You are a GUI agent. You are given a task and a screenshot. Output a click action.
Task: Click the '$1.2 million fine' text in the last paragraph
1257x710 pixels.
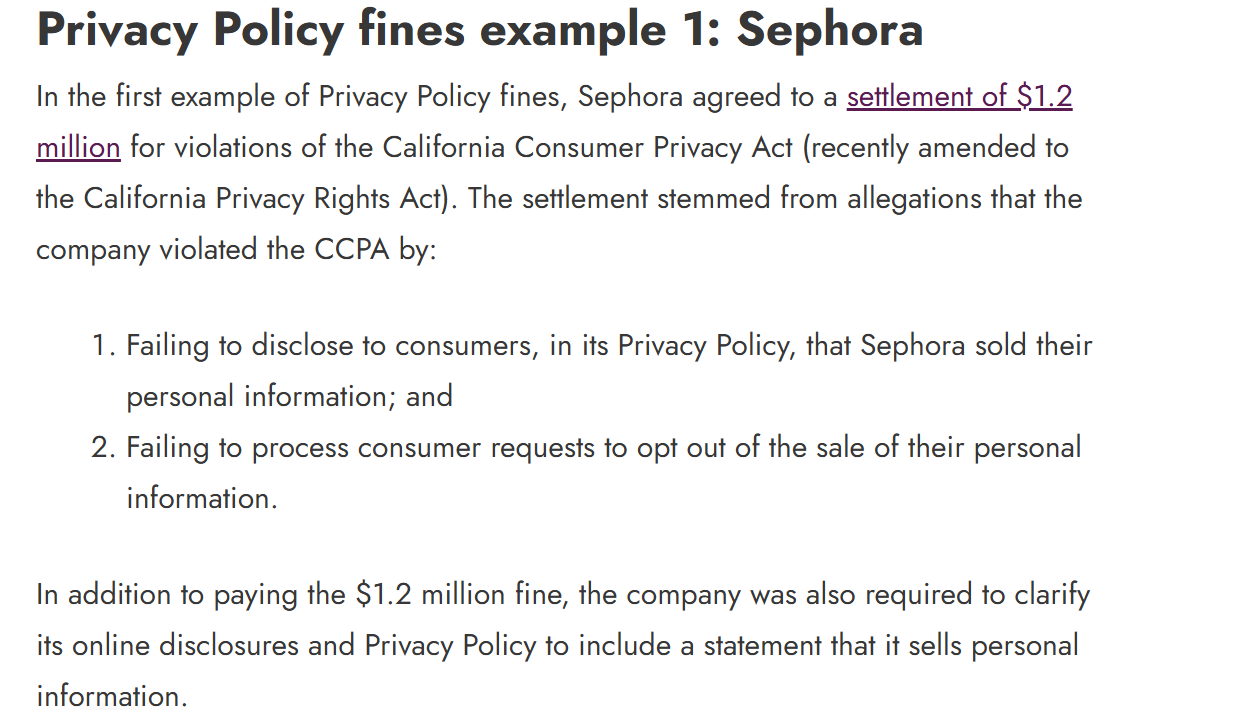[x=463, y=595]
